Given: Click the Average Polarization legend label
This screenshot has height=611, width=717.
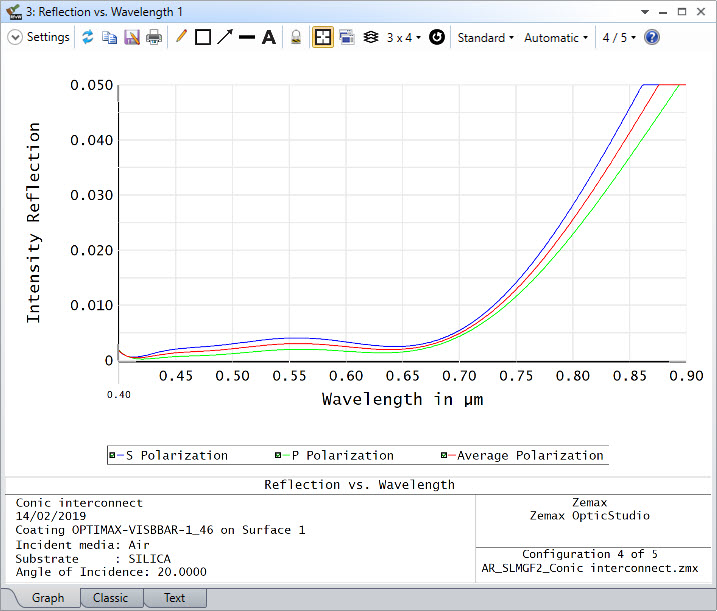Looking at the screenshot, I should click(530, 456).
